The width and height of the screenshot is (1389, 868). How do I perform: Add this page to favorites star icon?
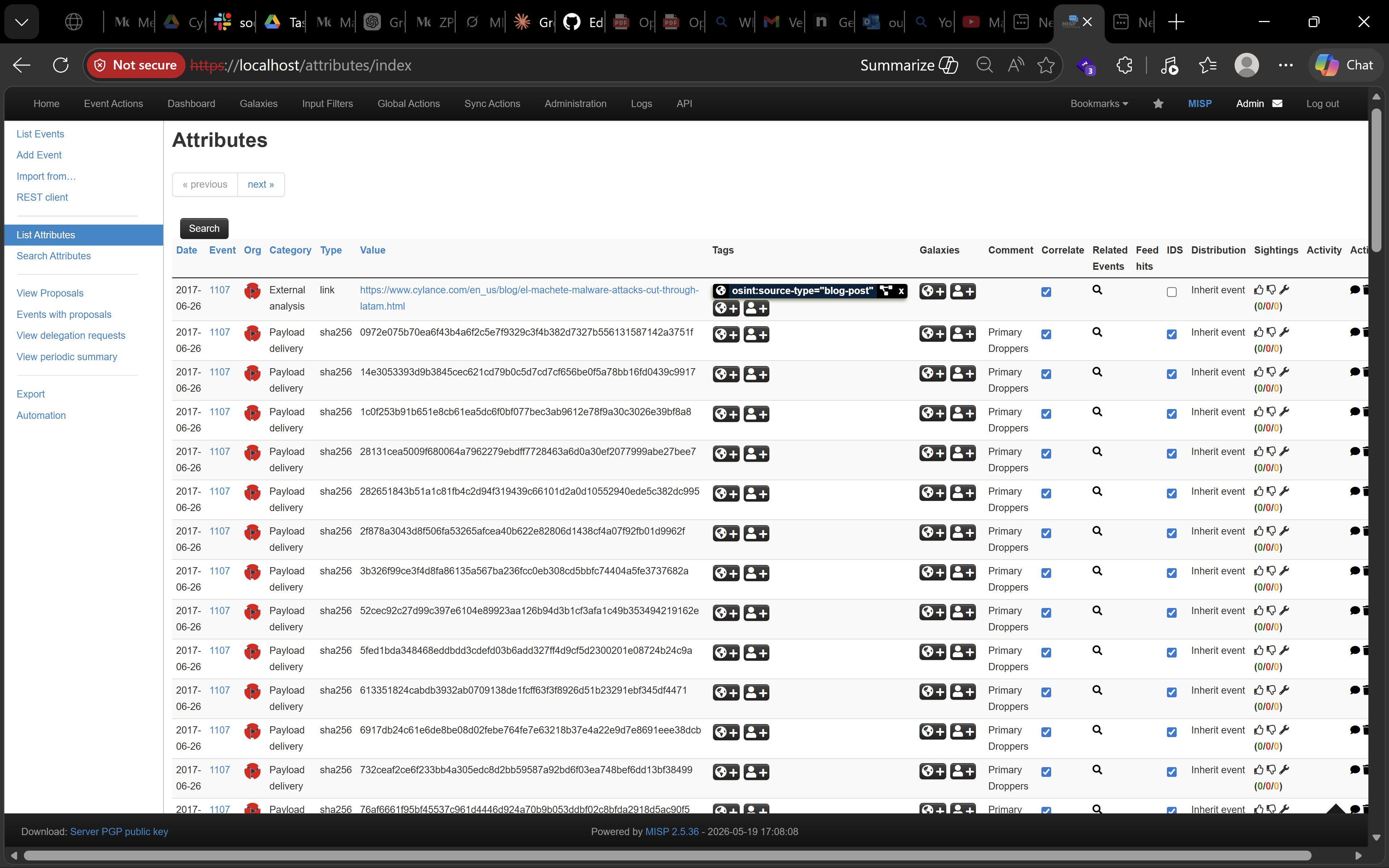point(1046,65)
